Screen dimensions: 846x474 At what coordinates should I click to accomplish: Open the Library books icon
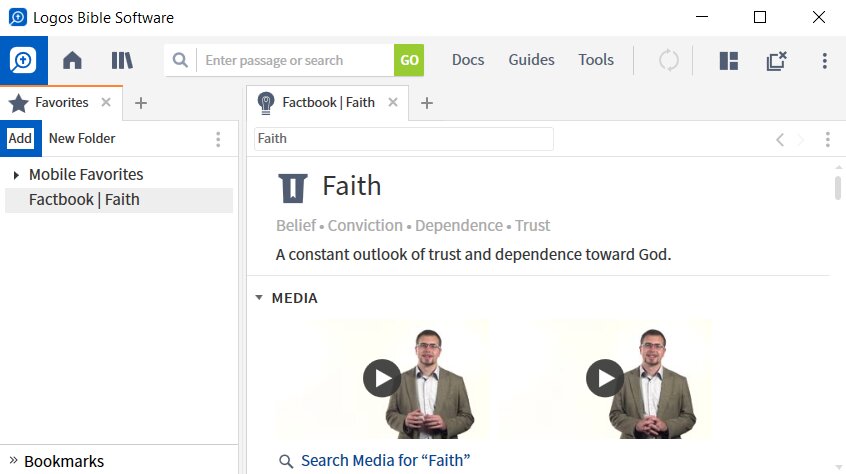pos(122,60)
